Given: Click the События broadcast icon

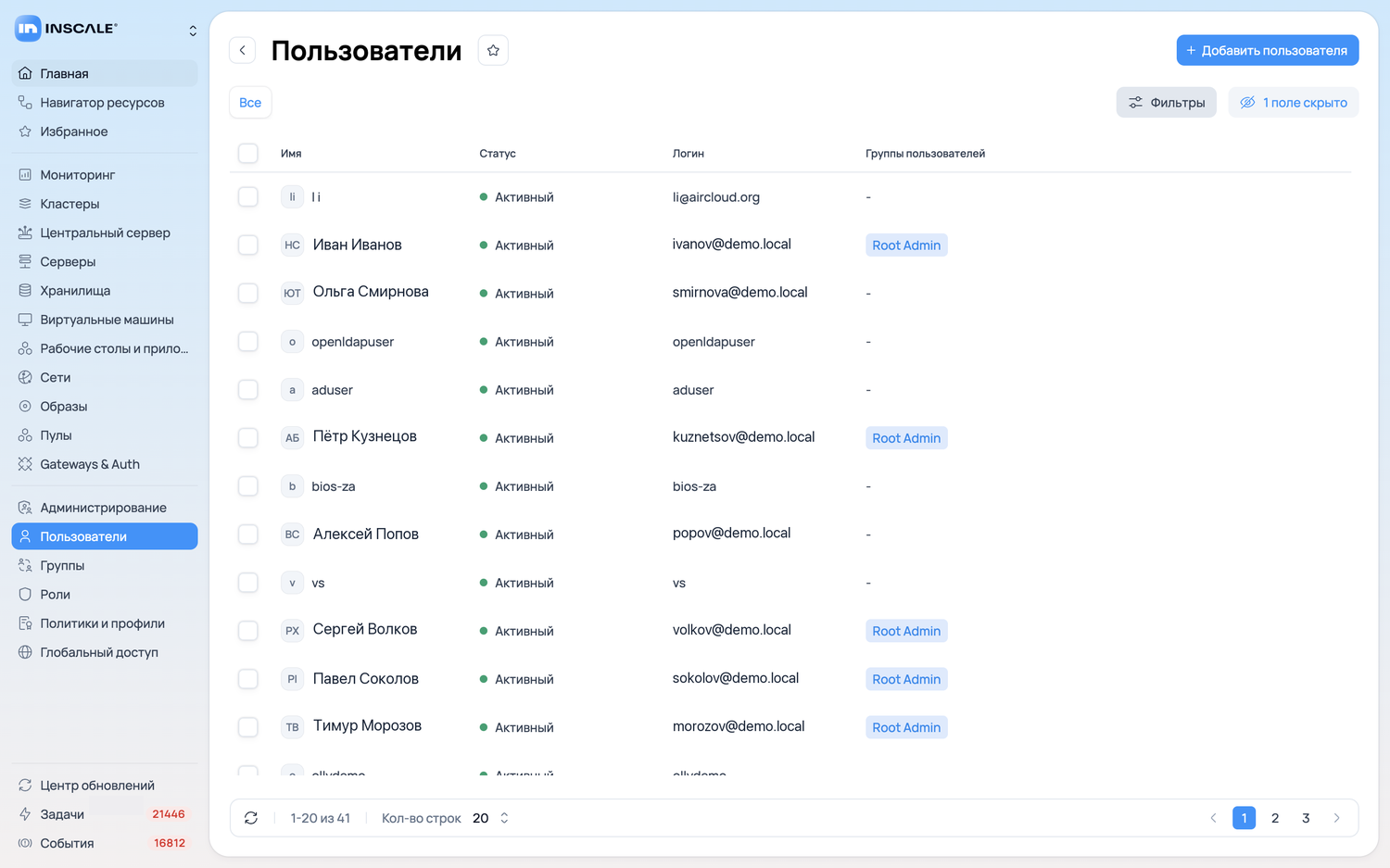Looking at the screenshot, I should [x=25, y=843].
